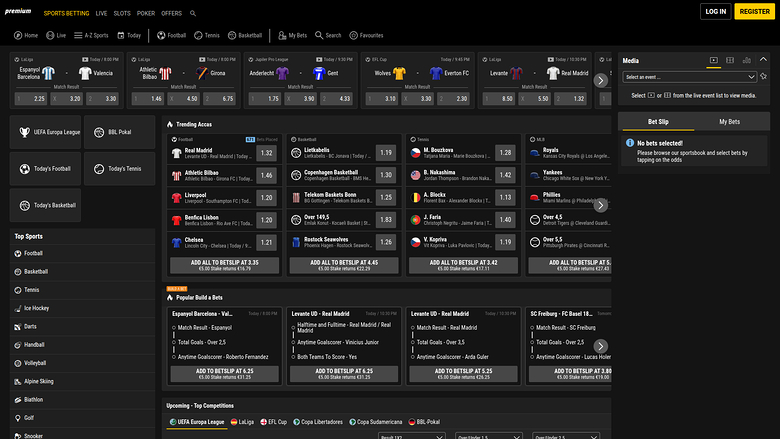Select Match Result - SC Freiburg option

[x=532, y=328]
